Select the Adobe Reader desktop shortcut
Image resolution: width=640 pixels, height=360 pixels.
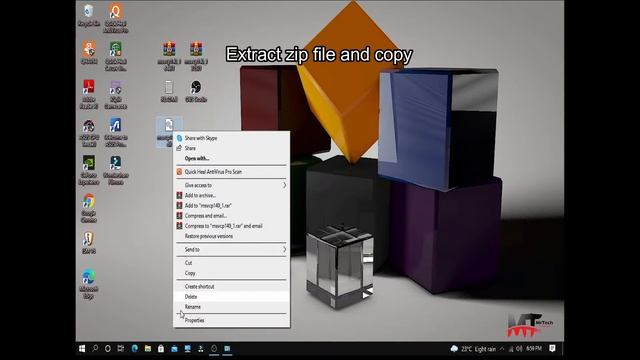(89, 94)
